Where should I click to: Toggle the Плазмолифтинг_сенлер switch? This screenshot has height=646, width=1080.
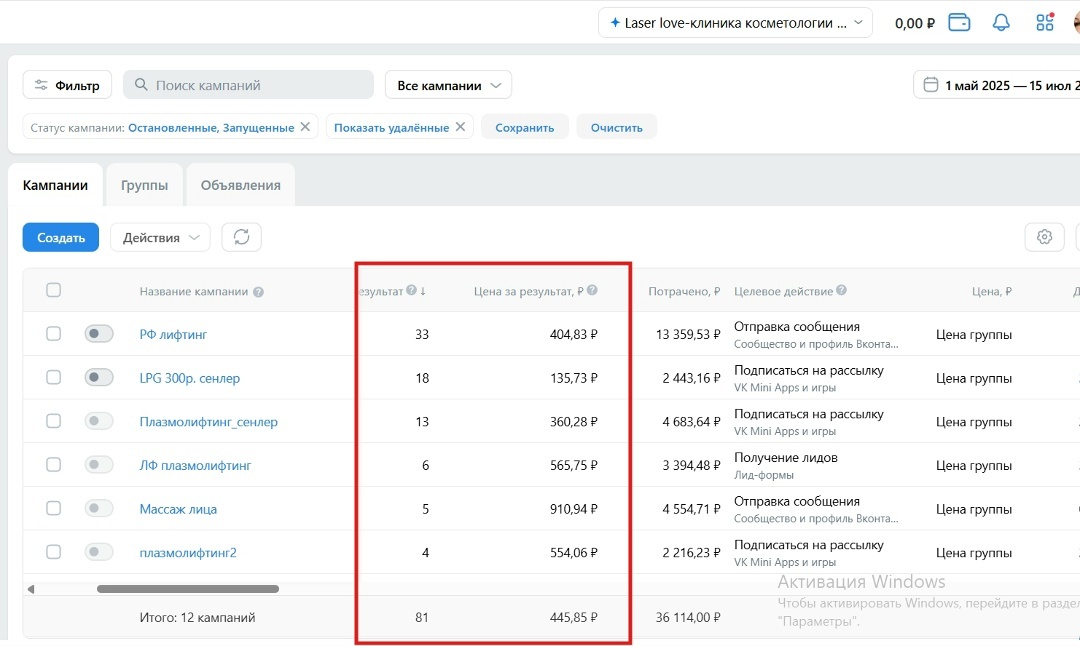tap(98, 421)
